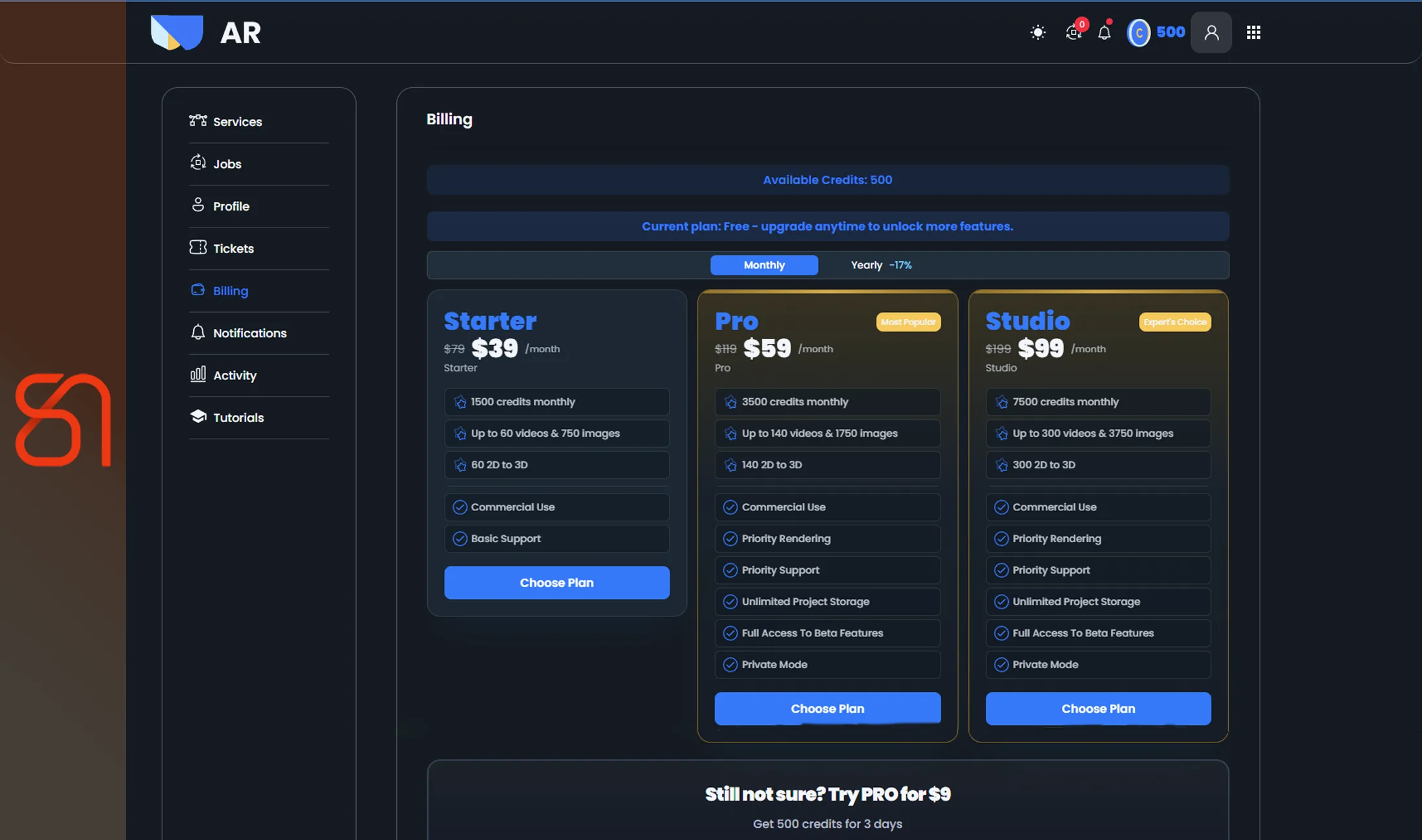Viewport: 1422px width, 840px height.
Task: Select Monthly billing period
Action: tap(764, 265)
